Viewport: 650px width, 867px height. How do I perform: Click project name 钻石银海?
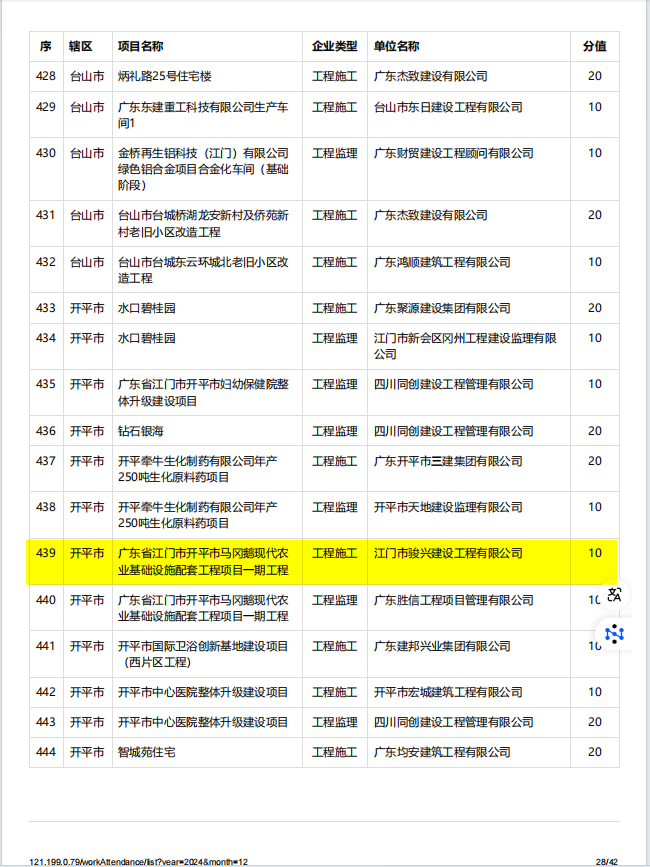(140, 431)
